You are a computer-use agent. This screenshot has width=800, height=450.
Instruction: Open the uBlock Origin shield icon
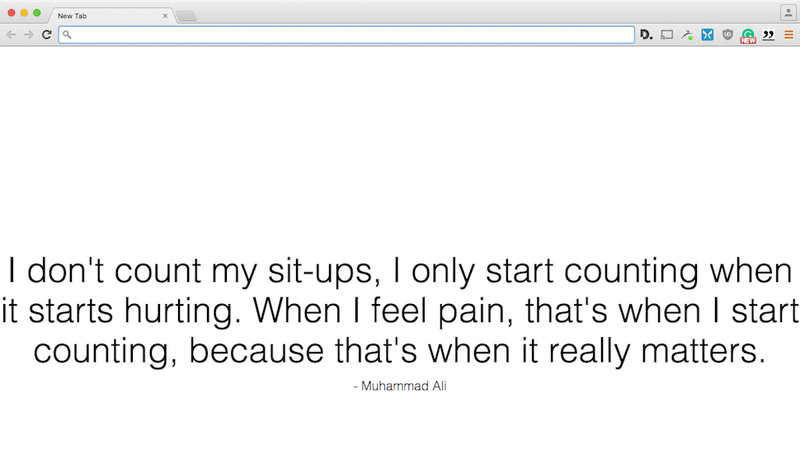click(728, 35)
